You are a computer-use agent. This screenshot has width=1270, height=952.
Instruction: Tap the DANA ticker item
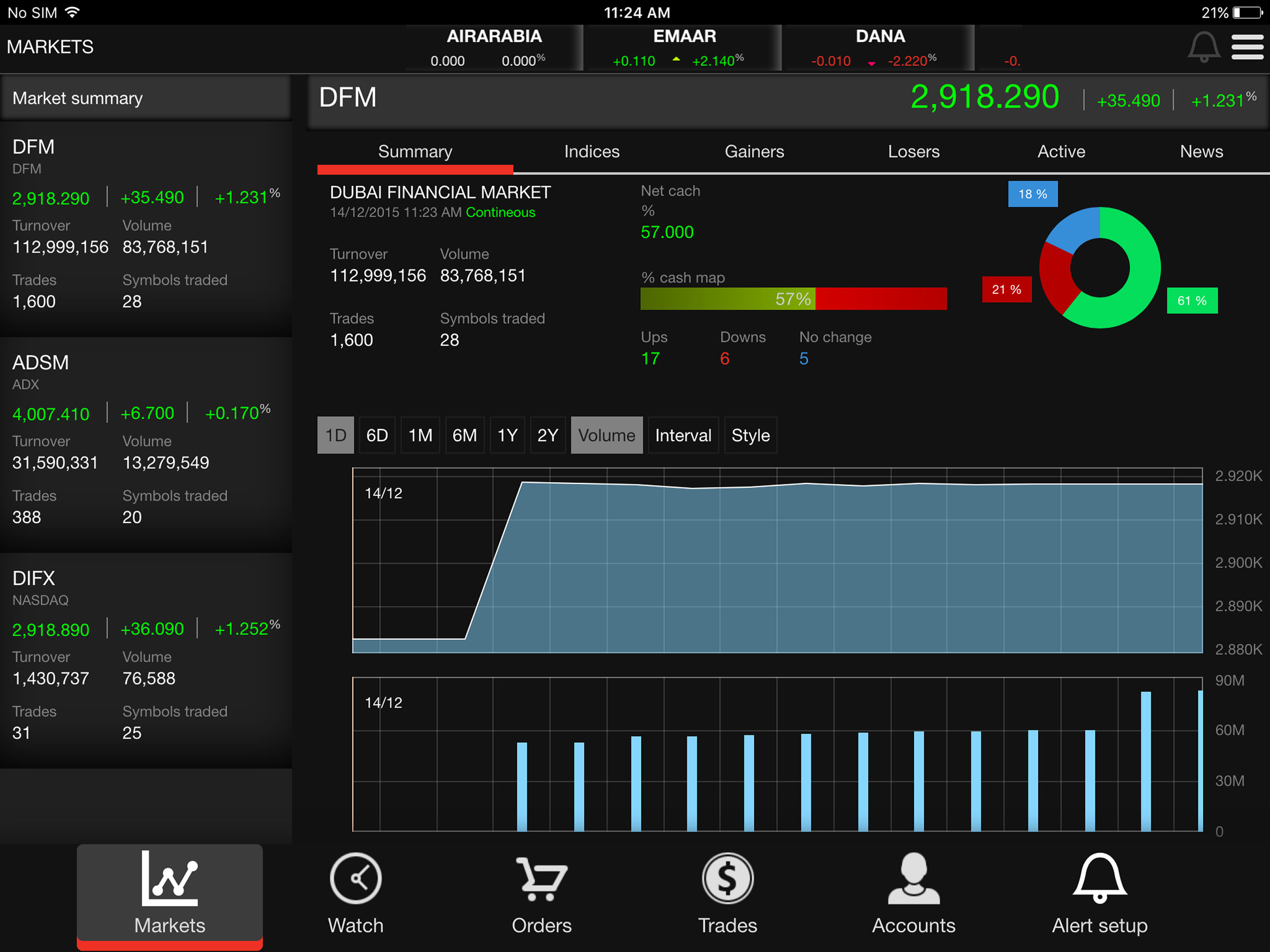[880, 48]
